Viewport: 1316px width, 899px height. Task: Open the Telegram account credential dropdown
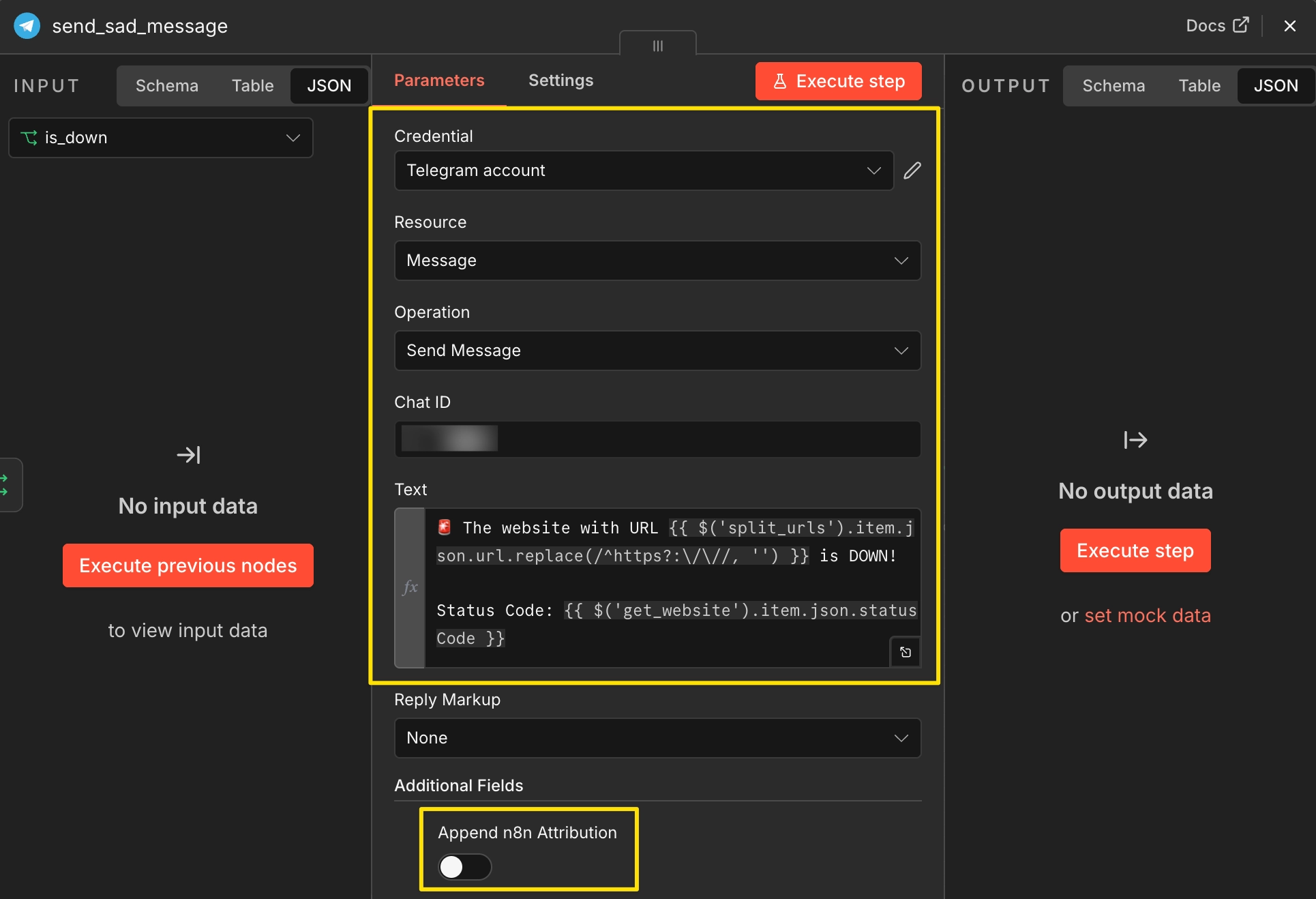(x=644, y=171)
